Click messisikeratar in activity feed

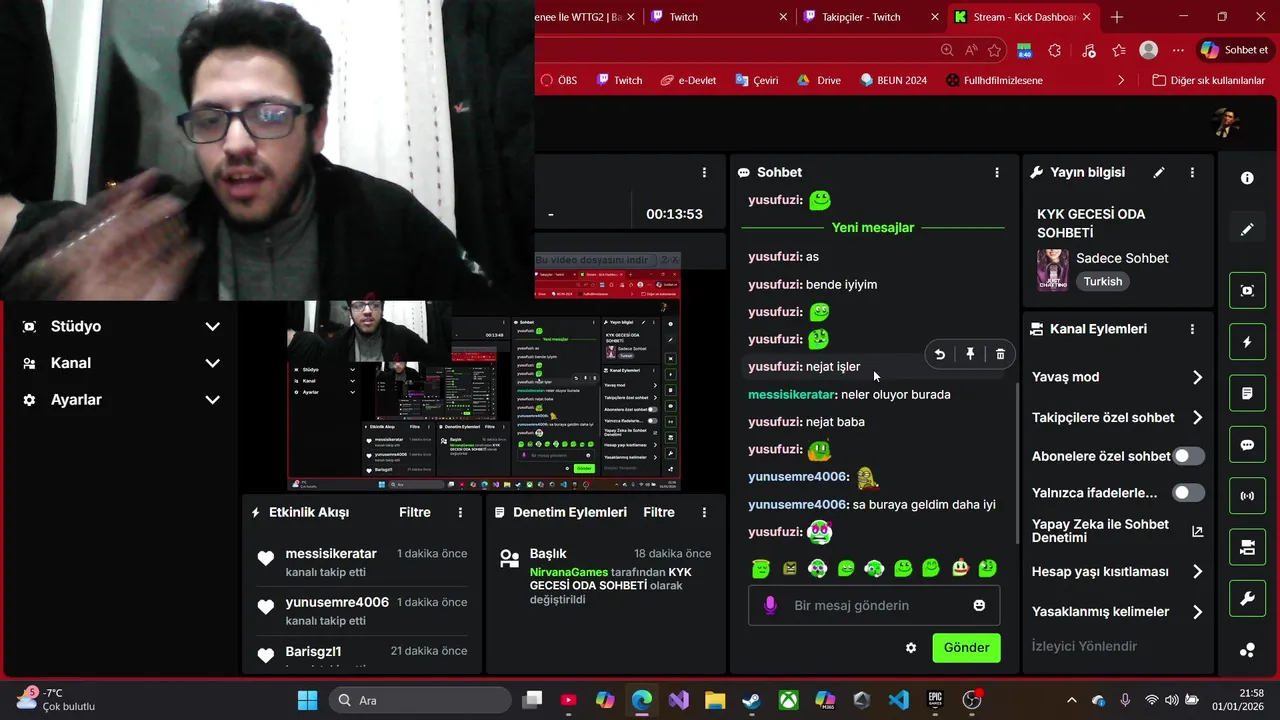point(331,554)
